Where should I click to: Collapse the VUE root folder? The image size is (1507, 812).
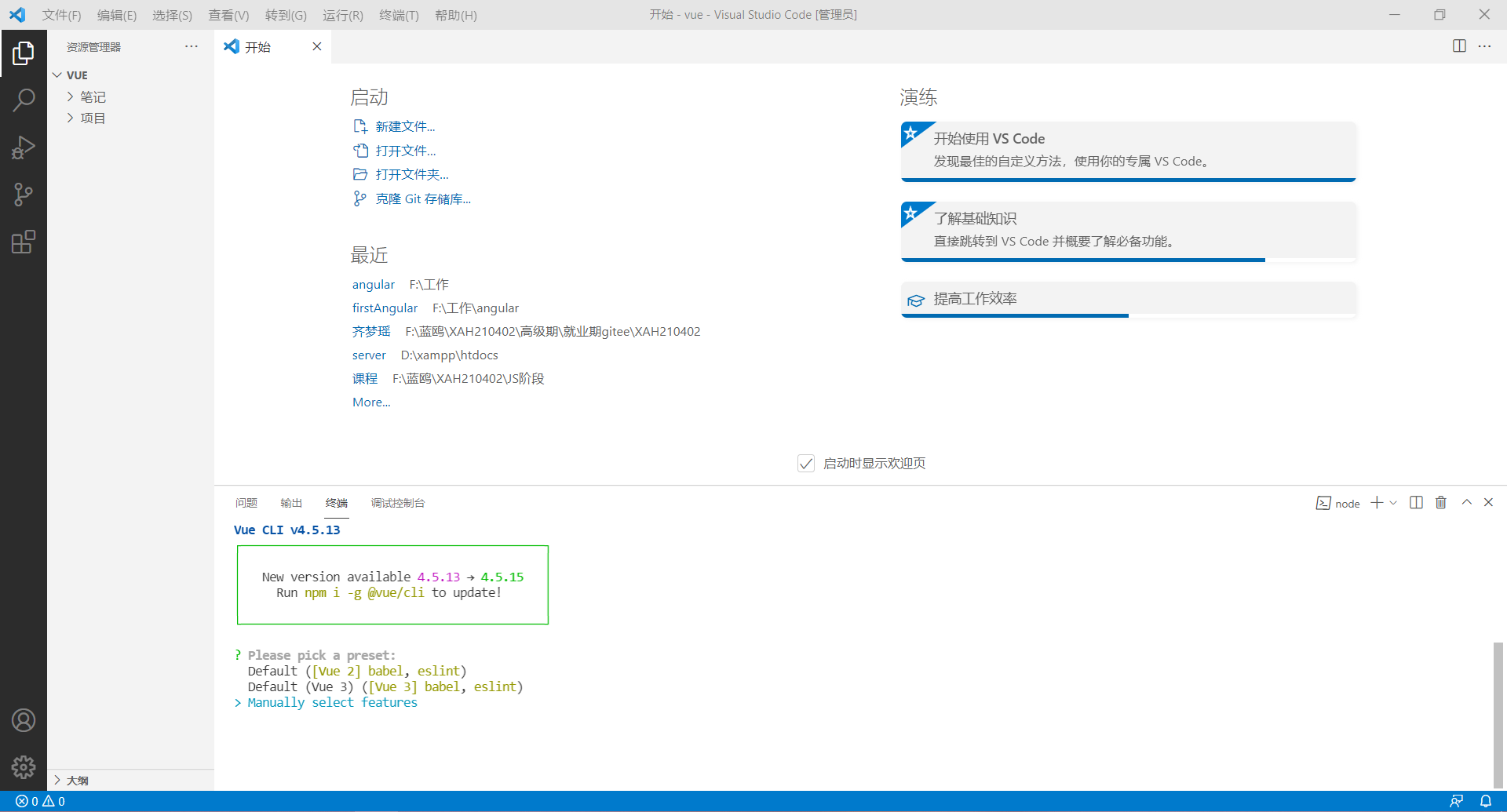[x=130, y=75]
